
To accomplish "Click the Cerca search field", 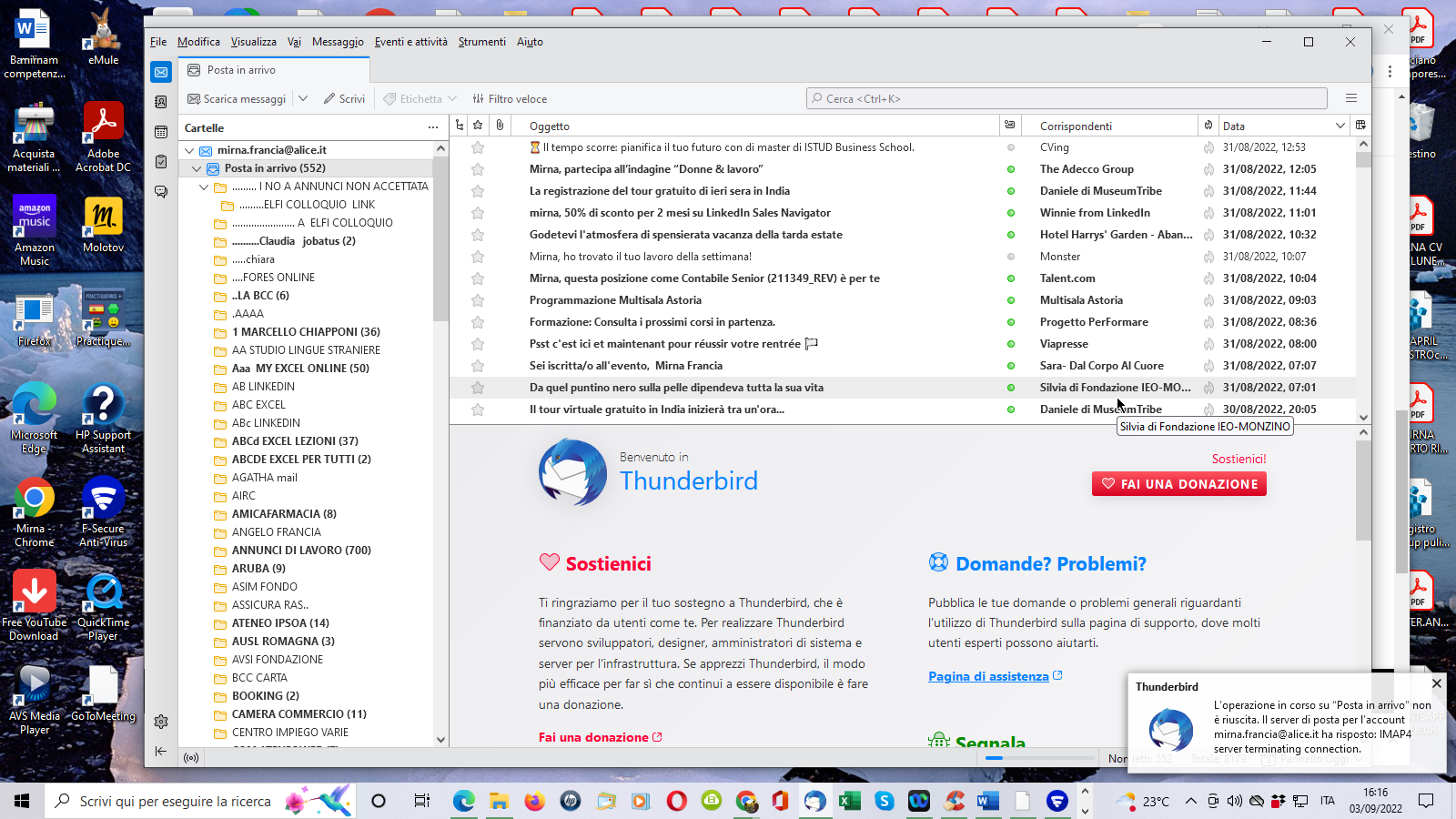I will 1067,98.
